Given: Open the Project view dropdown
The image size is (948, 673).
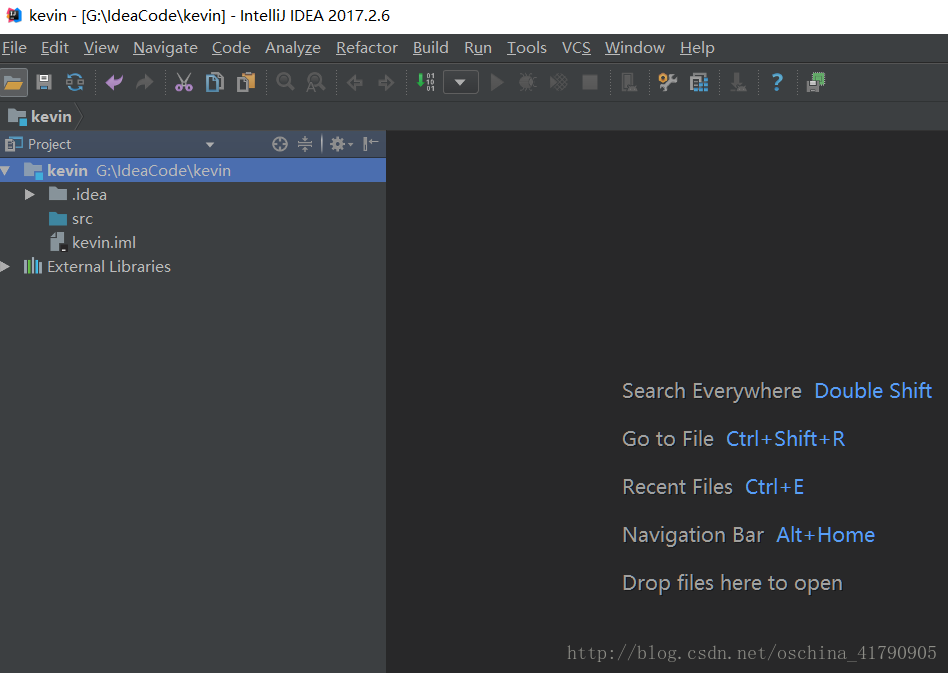Looking at the screenshot, I should pos(210,143).
